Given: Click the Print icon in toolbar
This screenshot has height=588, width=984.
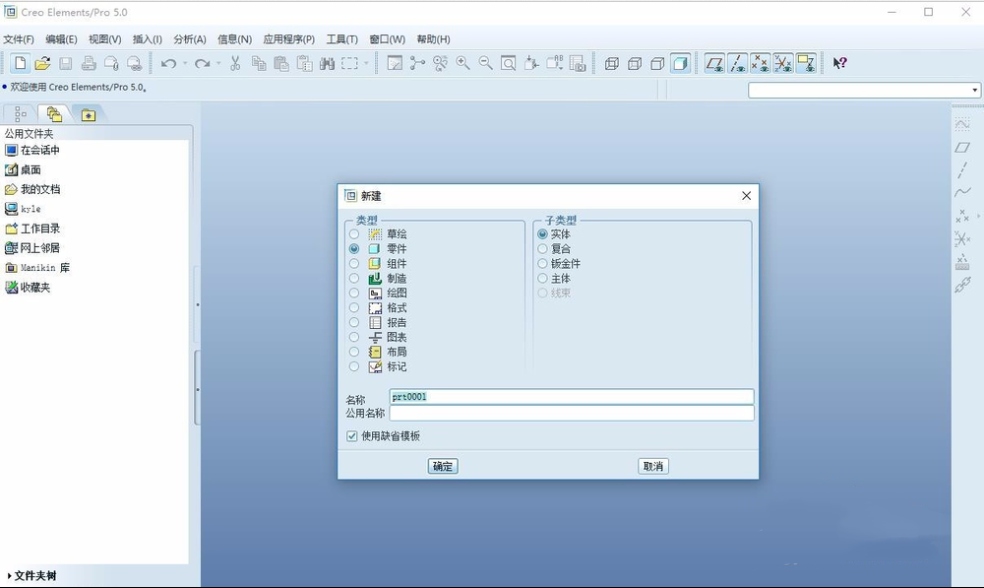Looking at the screenshot, I should click(88, 63).
